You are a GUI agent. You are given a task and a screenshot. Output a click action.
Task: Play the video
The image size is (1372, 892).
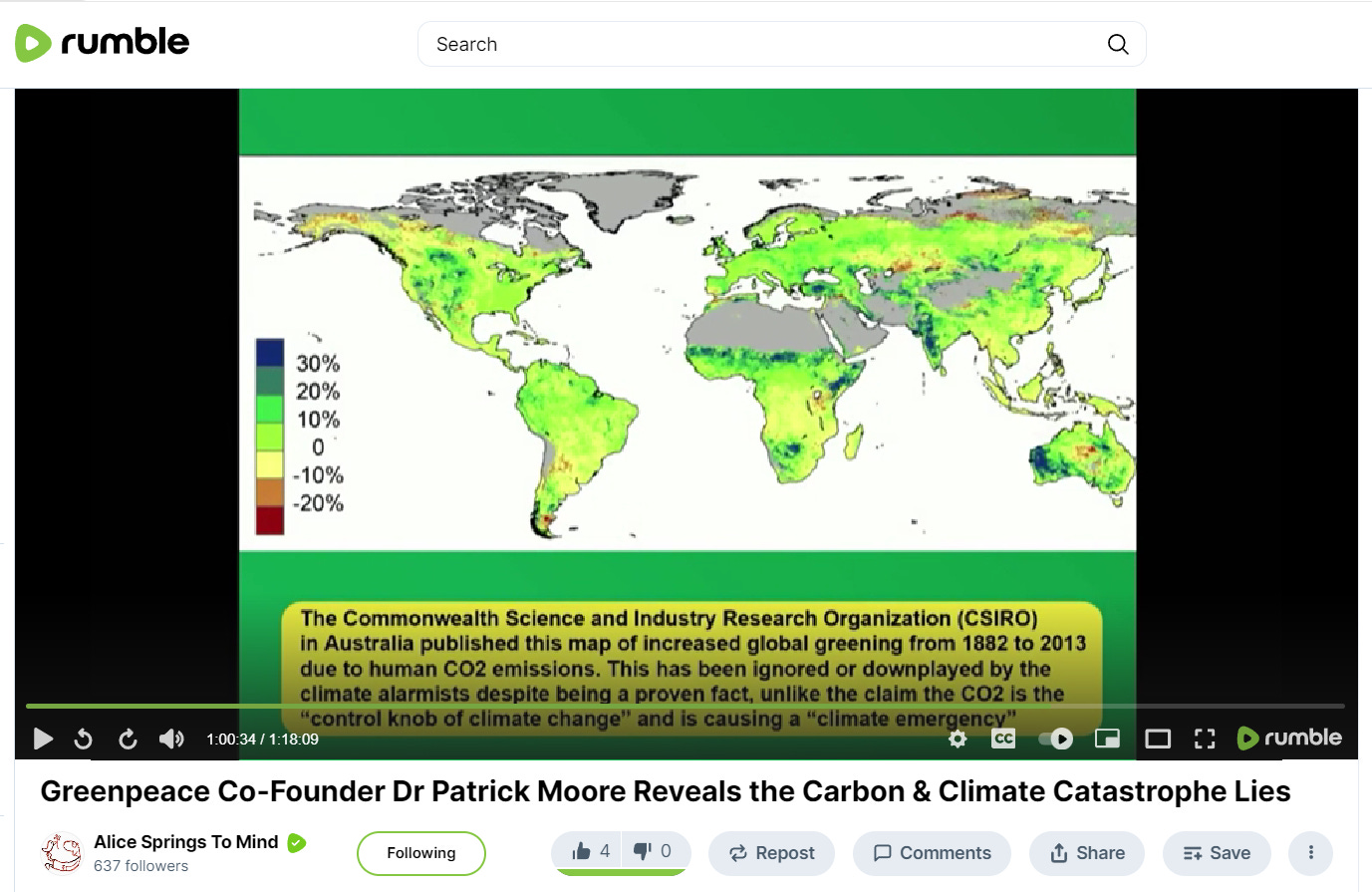(x=43, y=739)
